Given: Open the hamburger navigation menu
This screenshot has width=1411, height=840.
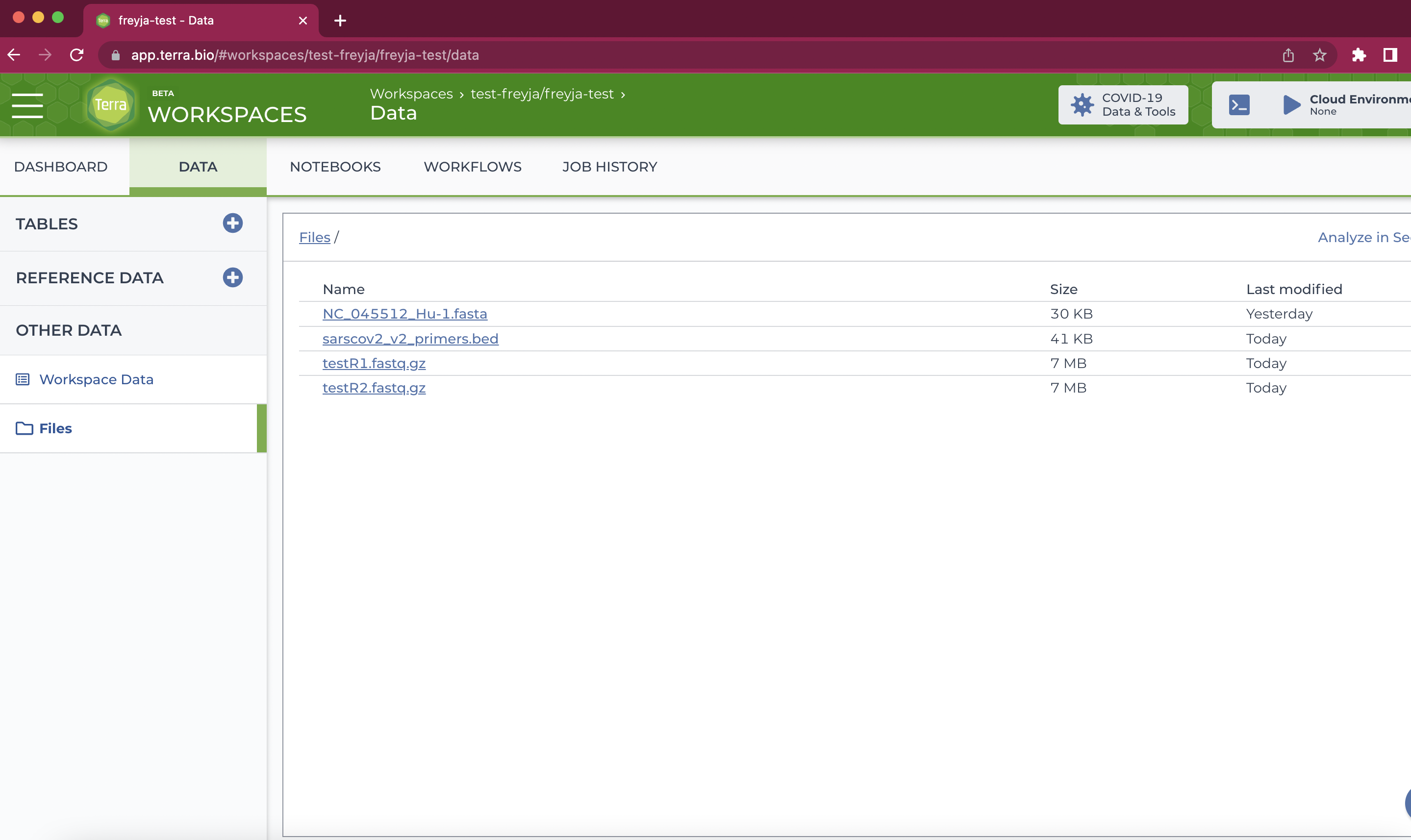Looking at the screenshot, I should point(27,105).
